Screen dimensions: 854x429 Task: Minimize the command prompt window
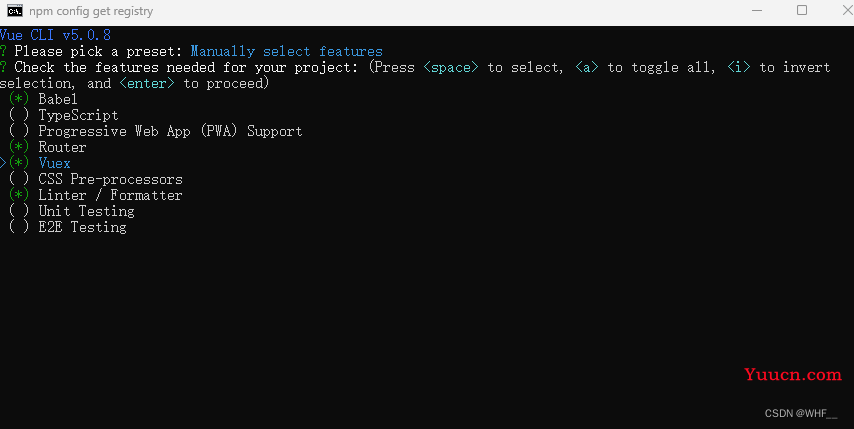point(757,10)
